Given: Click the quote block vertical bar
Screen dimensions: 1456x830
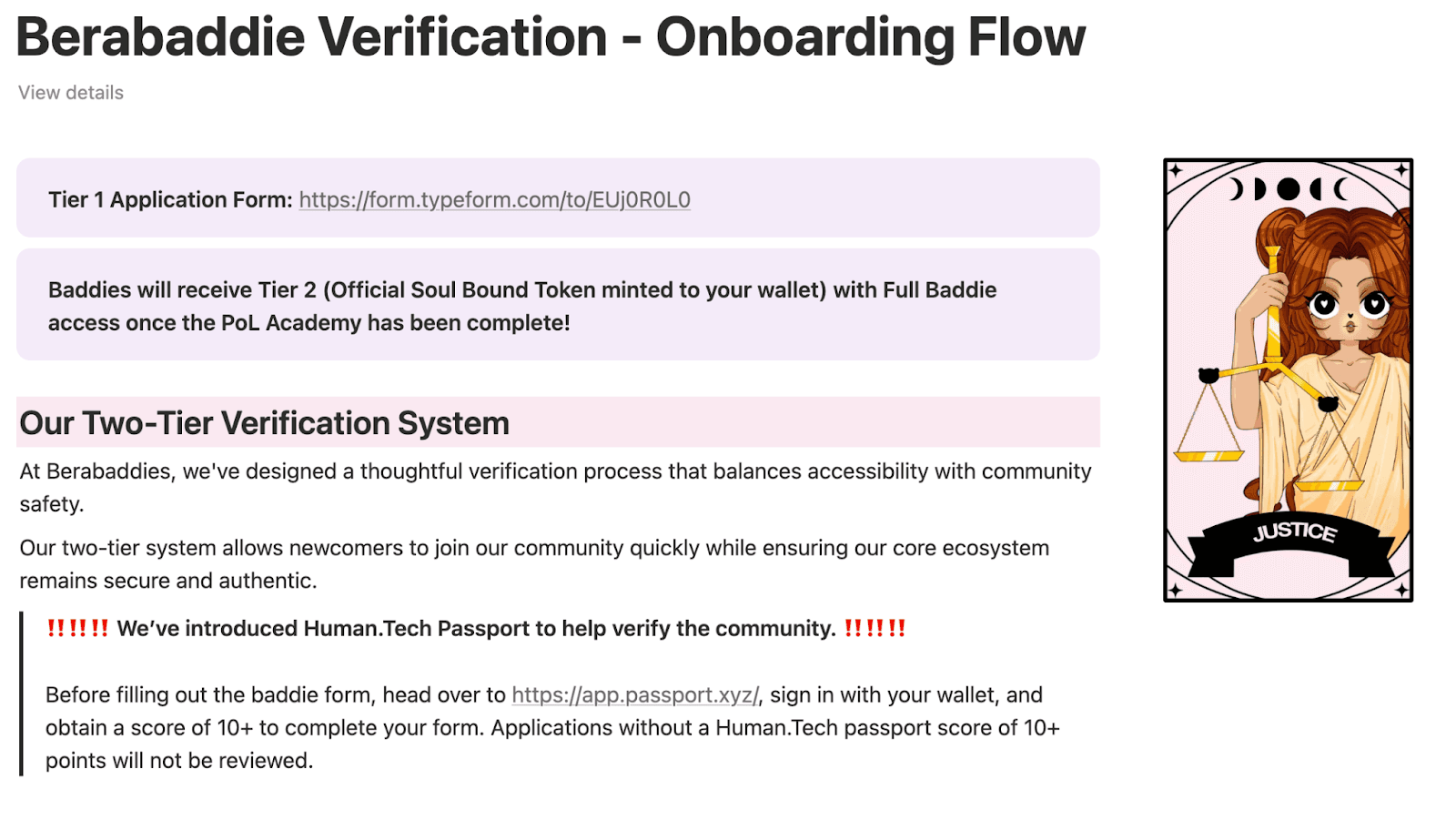Looking at the screenshot, I should click(22, 693).
